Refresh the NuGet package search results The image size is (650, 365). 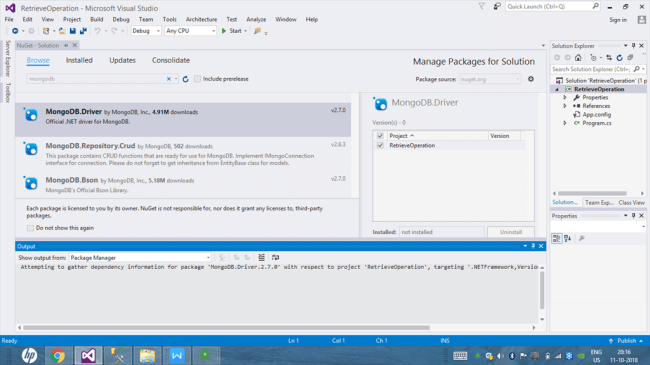(x=186, y=79)
